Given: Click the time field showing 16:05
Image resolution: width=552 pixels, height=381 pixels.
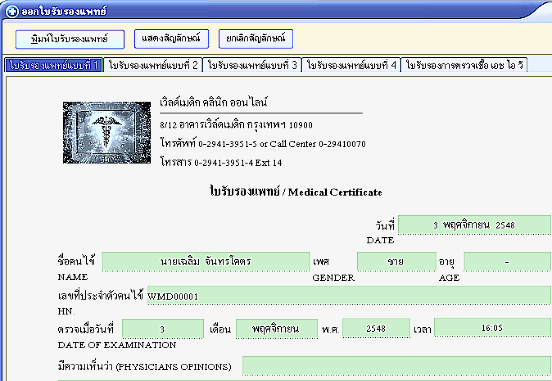Looking at the screenshot, I should [492, 328].
